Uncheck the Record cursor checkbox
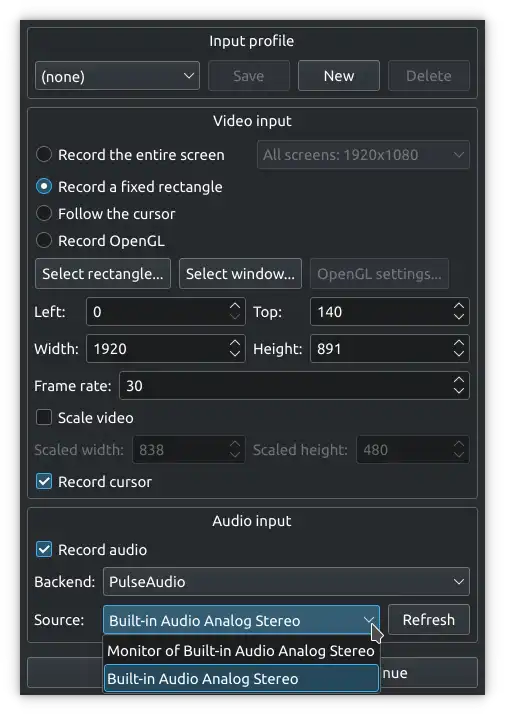Image resolution: width=505 pixels, height=715 pixels. tap(44, 482)
